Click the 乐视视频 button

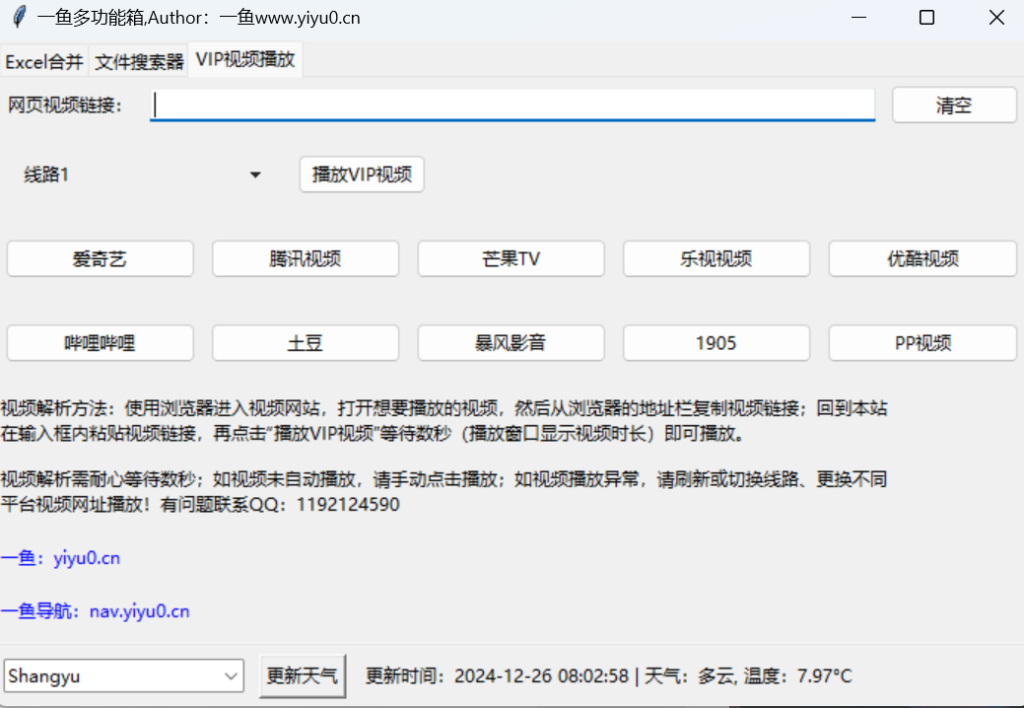point(716,259)
